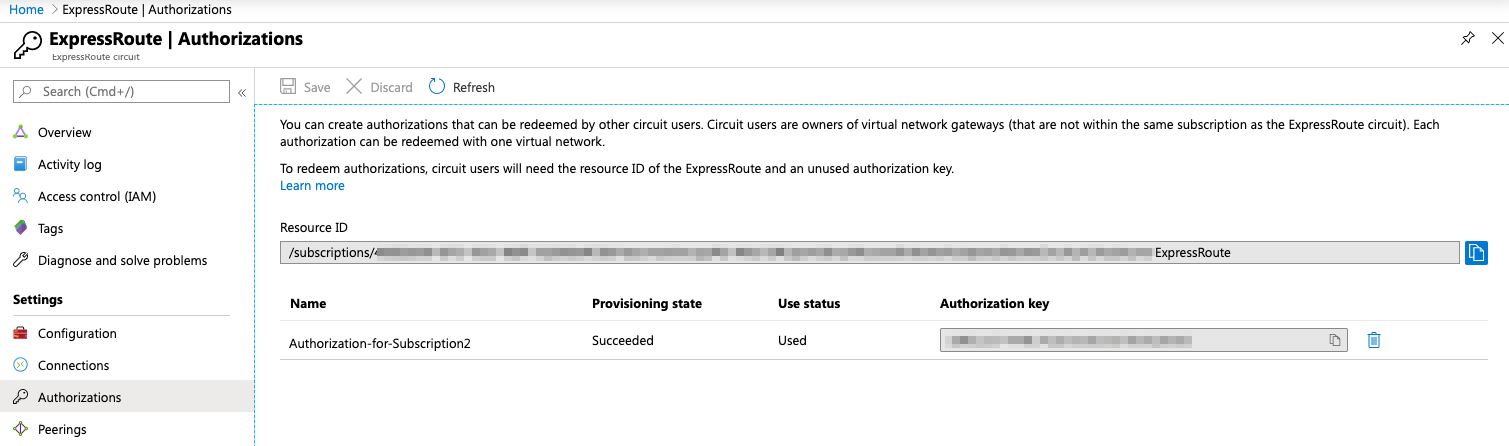The width and height of the screenshot is (1509, 446).
Task: Follow the Learn more link
Action: [x=312, y=186]
